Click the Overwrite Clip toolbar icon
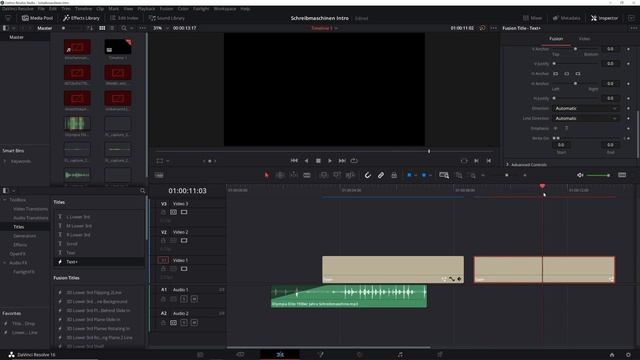640x360 pixels. pyautogui.click(x=337, y=175)
